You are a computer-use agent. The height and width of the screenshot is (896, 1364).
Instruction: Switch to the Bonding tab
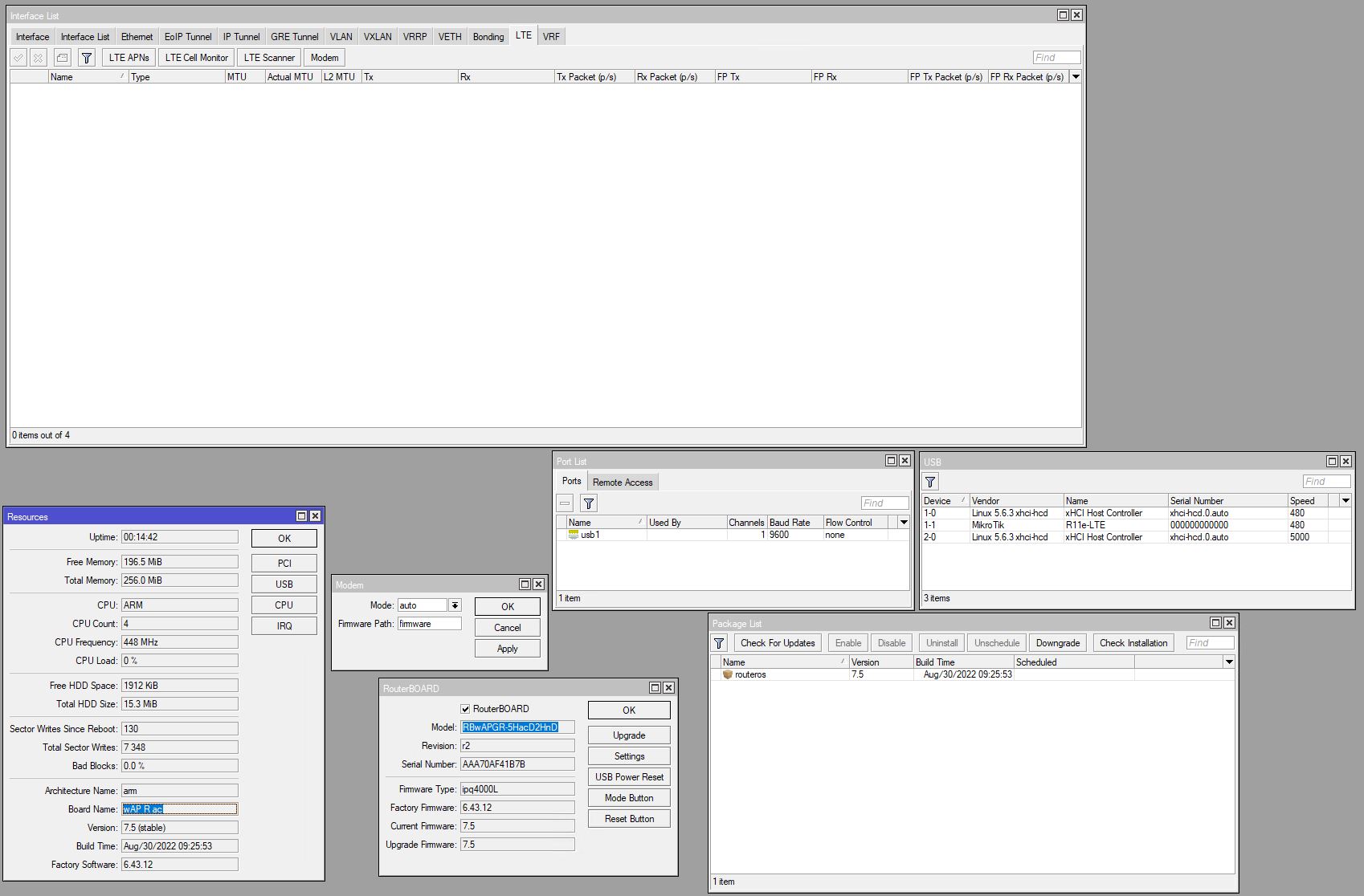(488, 37)
